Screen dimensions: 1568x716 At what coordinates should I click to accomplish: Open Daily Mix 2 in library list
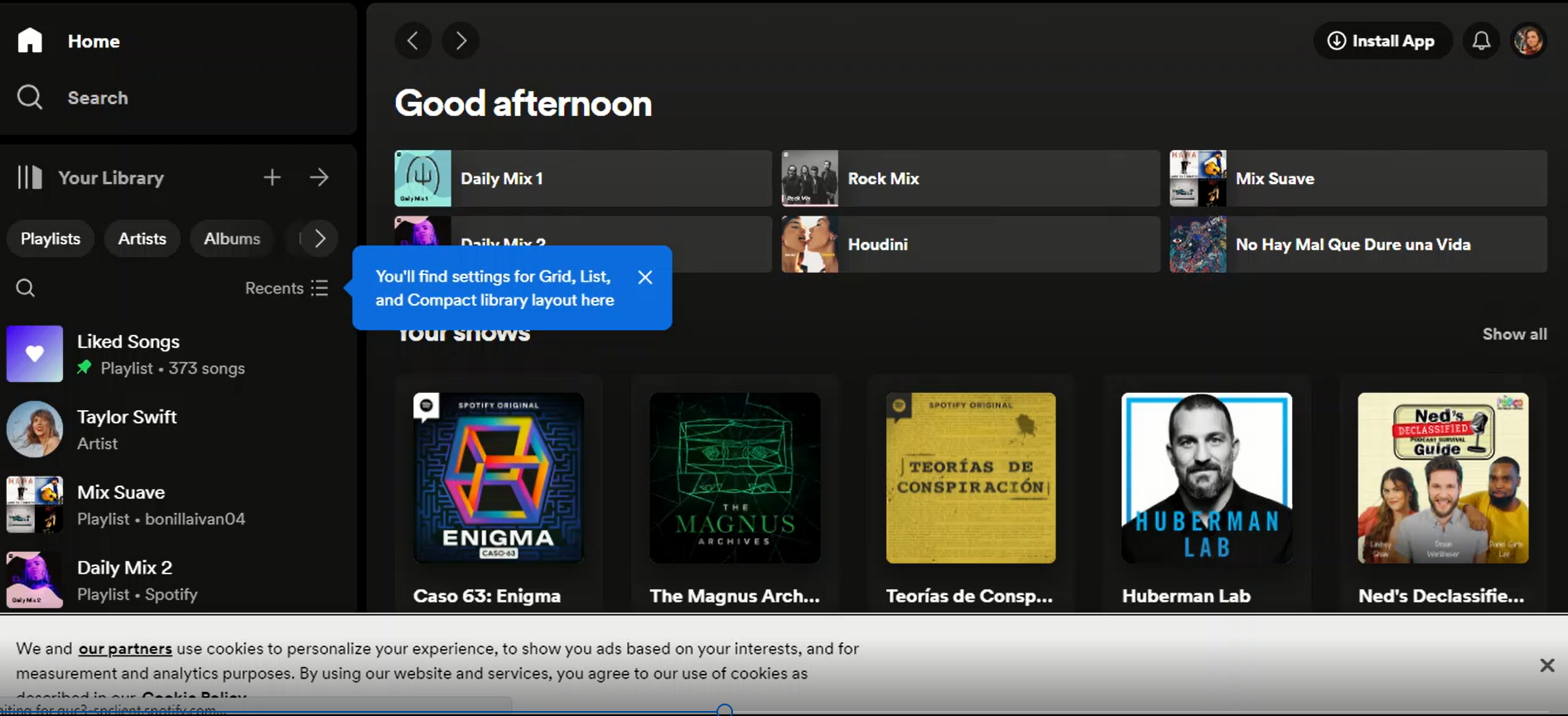point(178,580)
